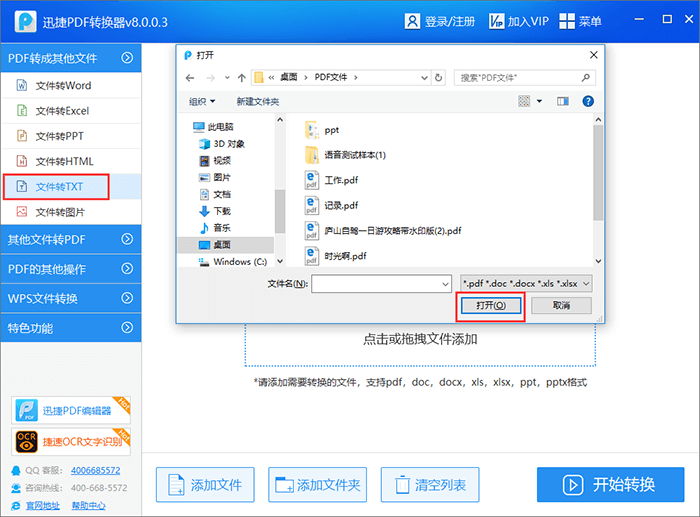
Task: Select the ppt folder
Action: (x=322, y=130)
